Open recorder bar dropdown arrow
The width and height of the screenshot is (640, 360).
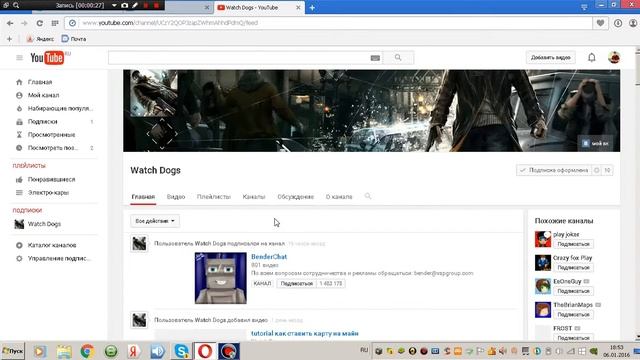pos(114,5)
